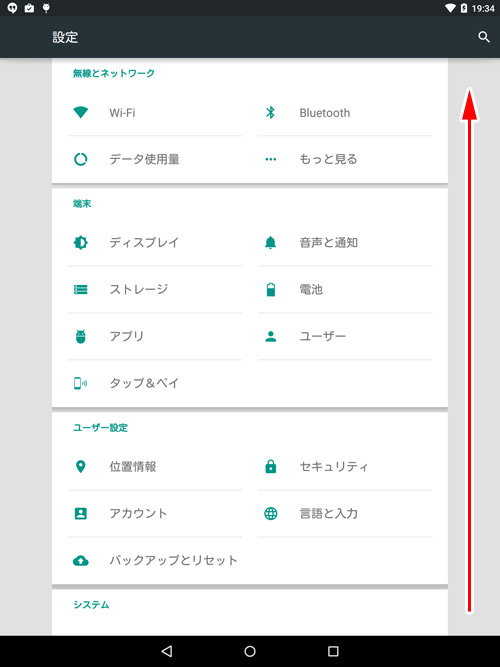Viewport: 500px width, 667px height.
Task: Open 位置情報 location settings
Action: pos(155,467)
